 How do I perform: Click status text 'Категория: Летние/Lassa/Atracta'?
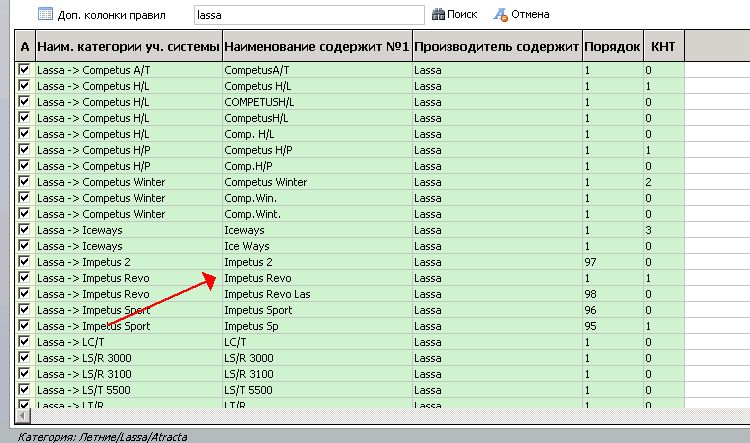point(102,437)
